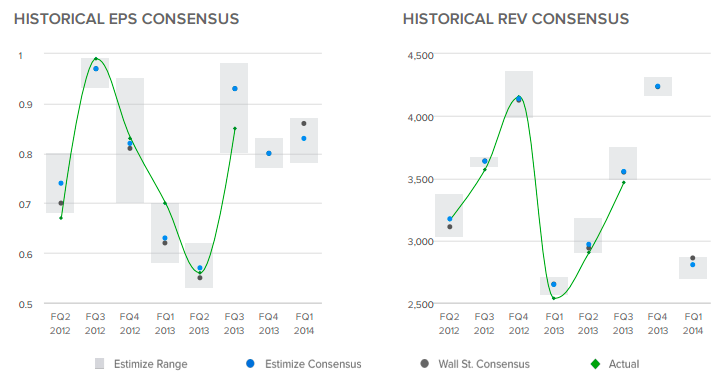Screen dimensions: 722x387
Task: Click the gray Estimize range bar for revenue FQ4 2013
Action: [x=658, y=86]
